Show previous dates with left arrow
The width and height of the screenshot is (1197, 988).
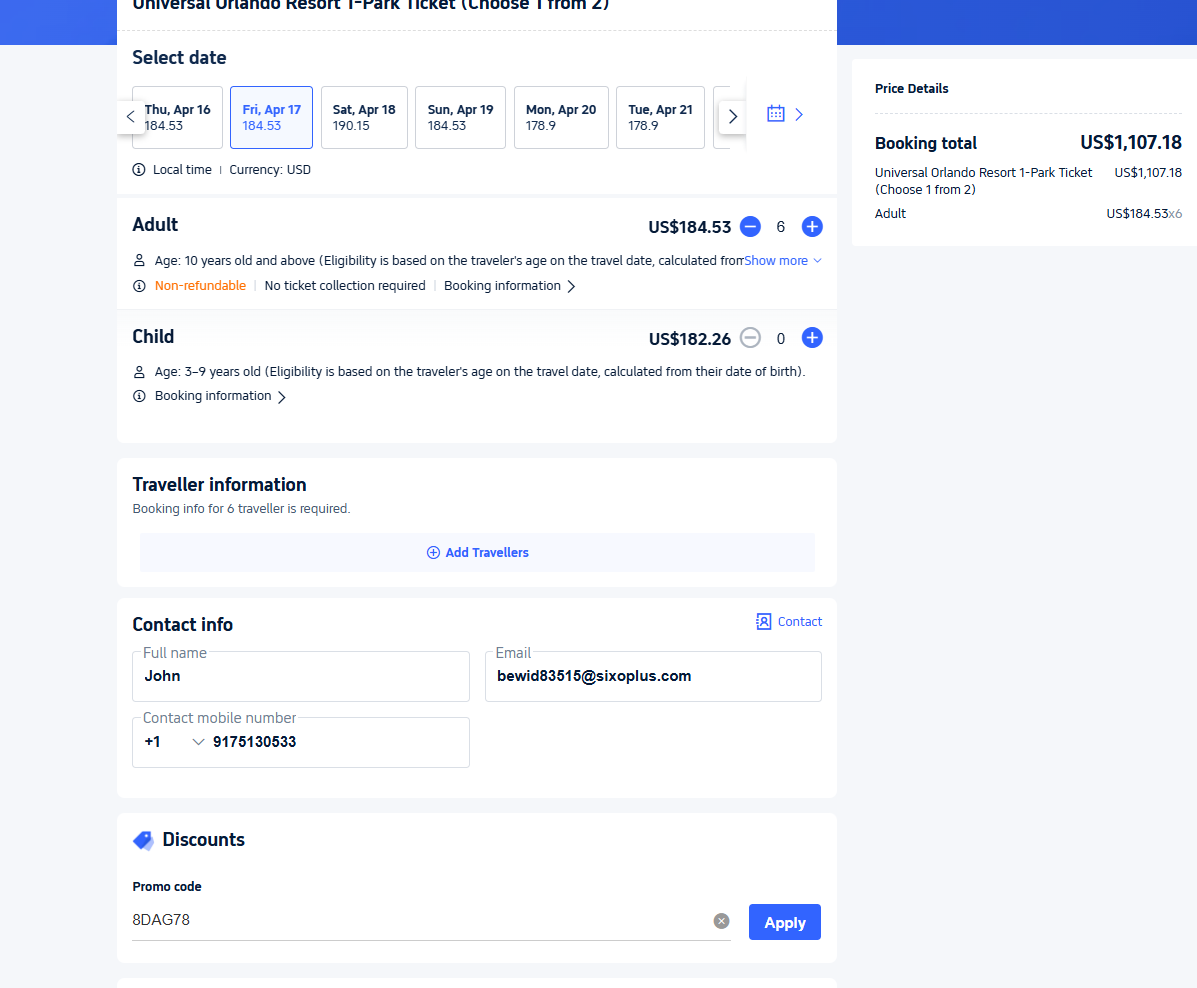pos(131,117)
